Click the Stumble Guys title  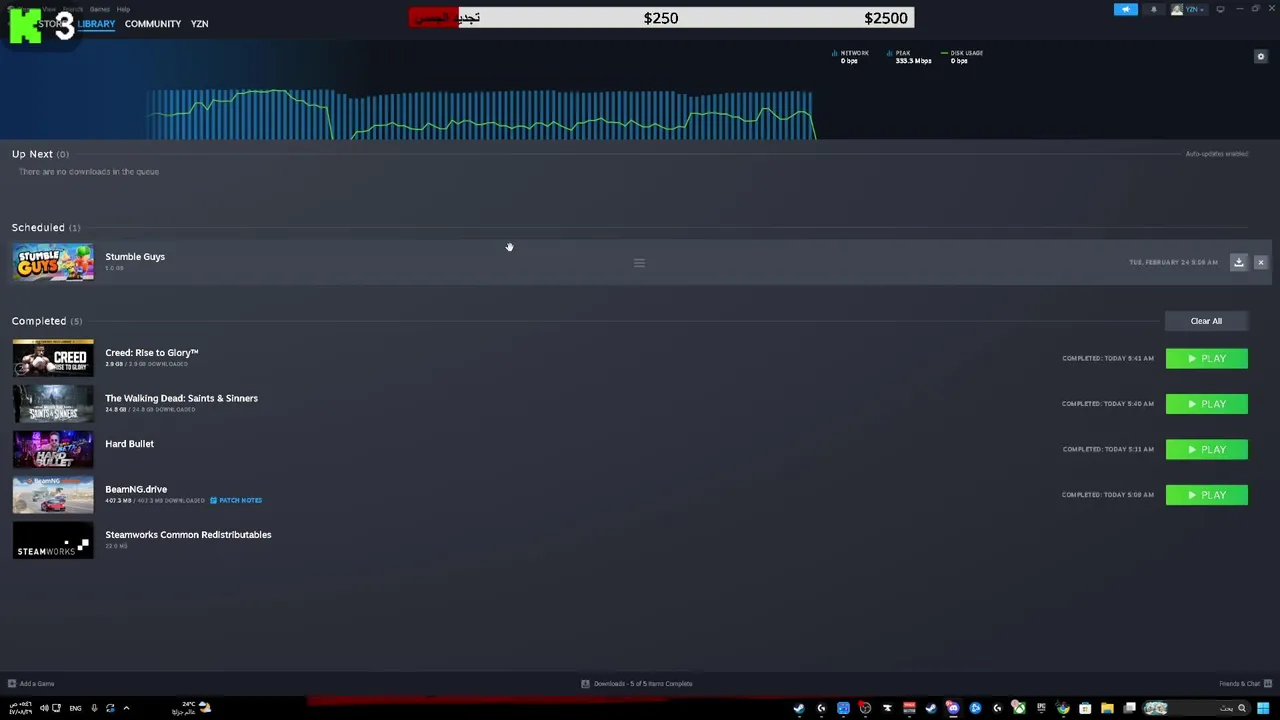135,257
